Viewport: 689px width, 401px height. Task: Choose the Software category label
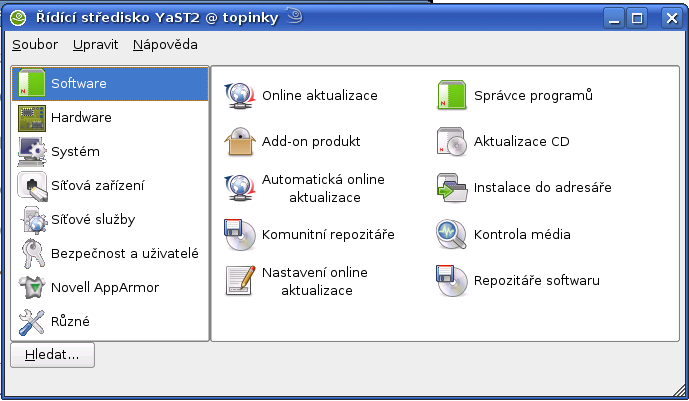point(79,83)
